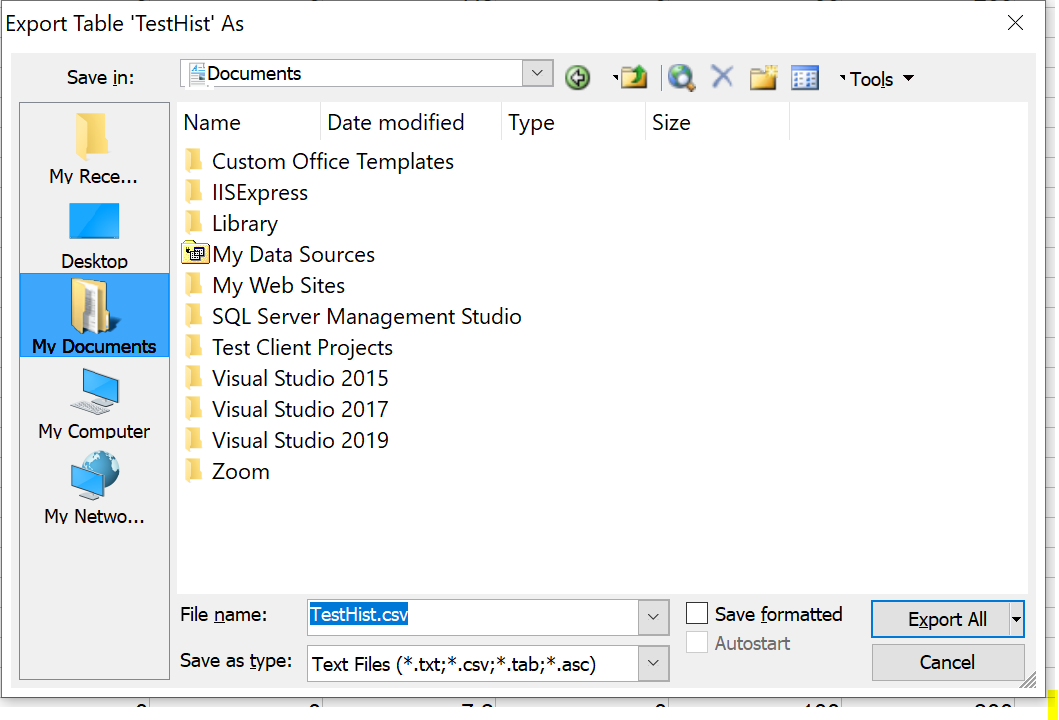Open My Network places shortcut
The width and height of the screenshot is (1059, 720).
click(94, 488)
